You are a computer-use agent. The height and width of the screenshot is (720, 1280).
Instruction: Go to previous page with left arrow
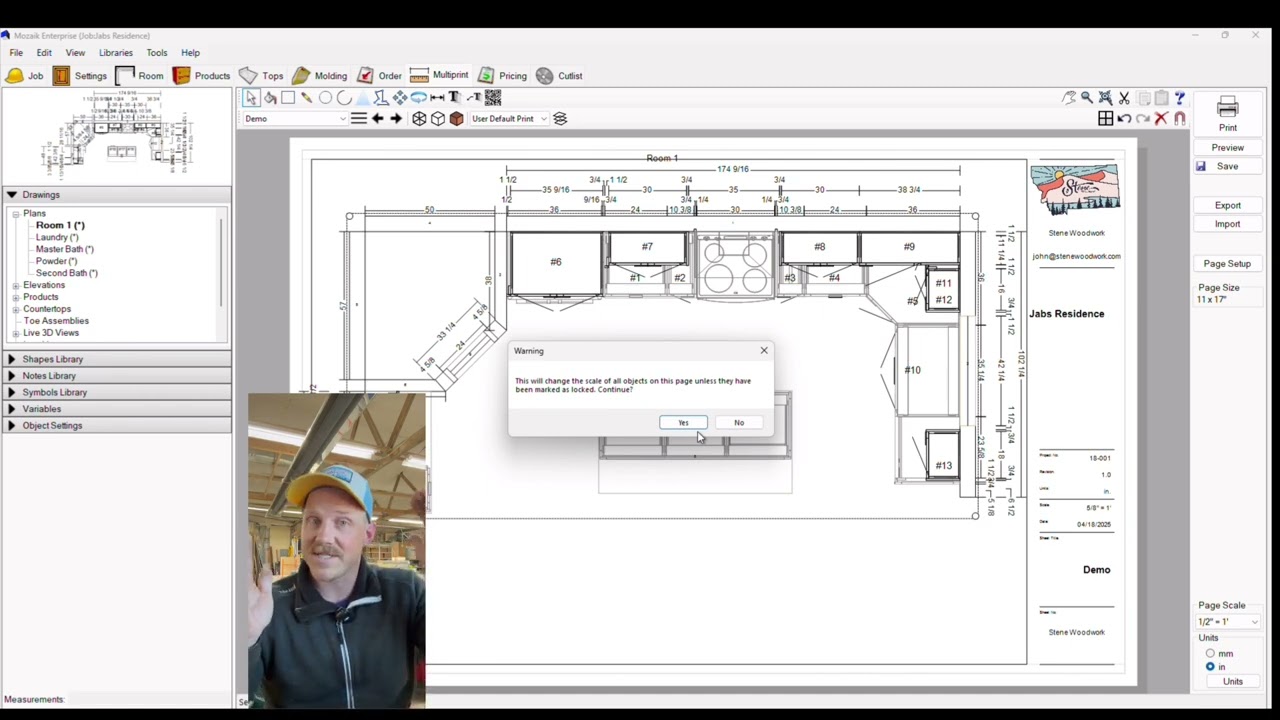click(x=378, y=118)
